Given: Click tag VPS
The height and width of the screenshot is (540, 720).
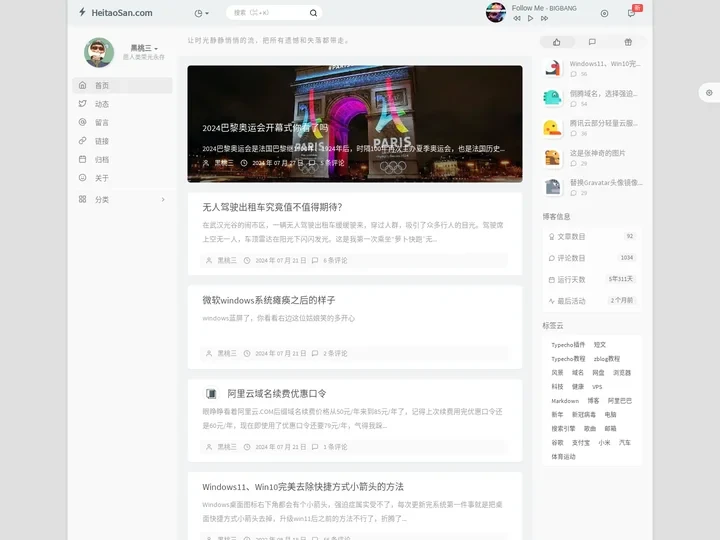Looking at the screenshot, I should (x=597, y=387).
